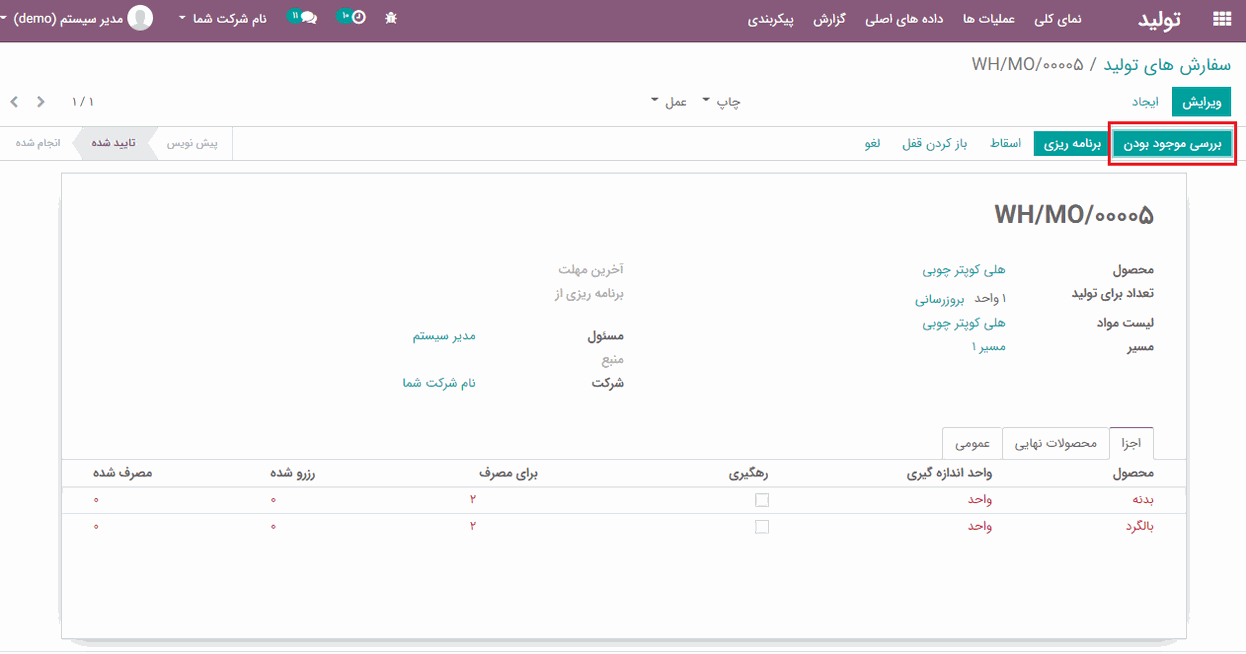Open the company نام شرکت شما form link
Viewport: 1246px width, 654px height.
tap(439, 383)
